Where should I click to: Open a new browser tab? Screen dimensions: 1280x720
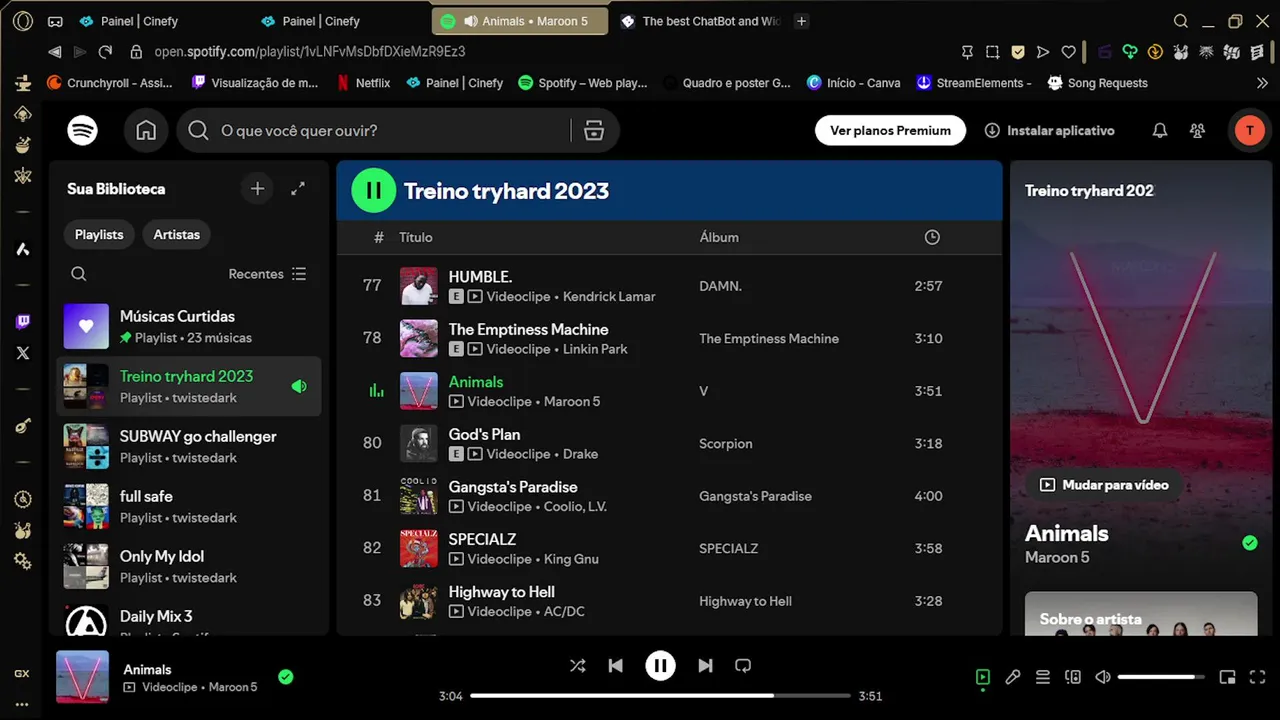(801, 21)
